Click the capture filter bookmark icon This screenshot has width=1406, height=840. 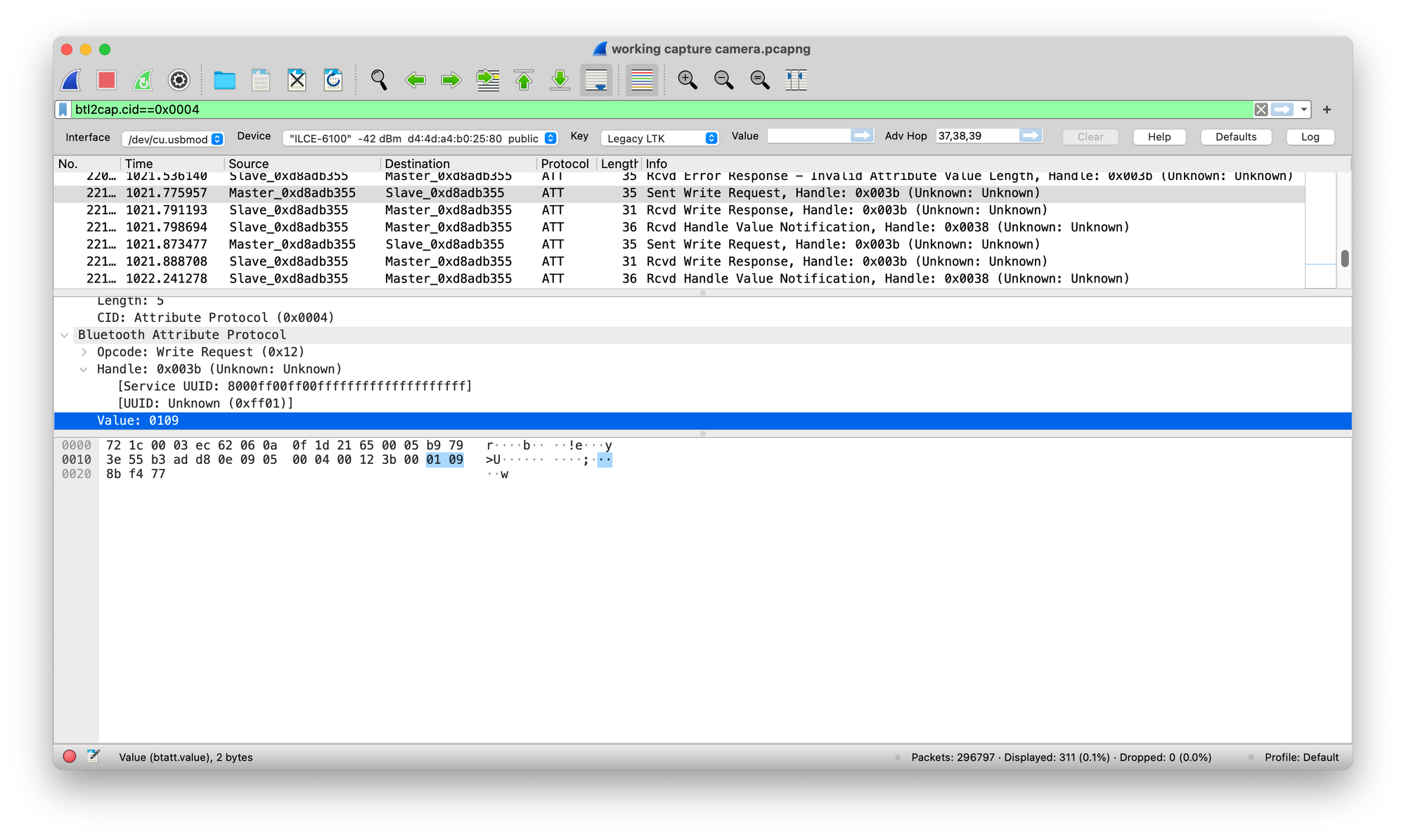point(63,109)
